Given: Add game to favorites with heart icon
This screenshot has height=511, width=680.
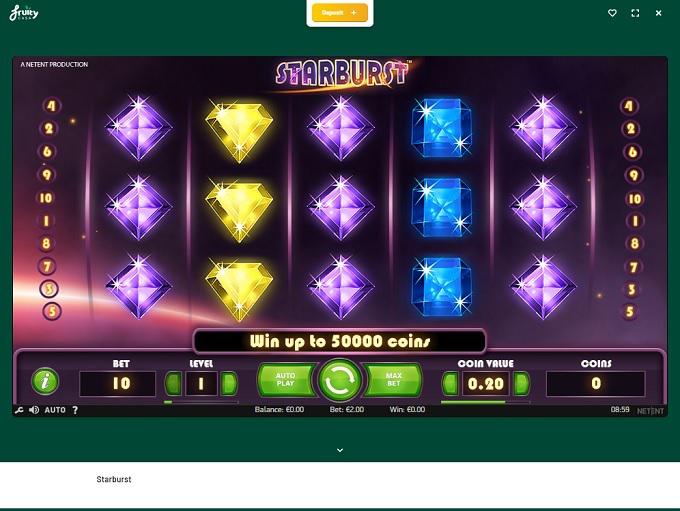Looking at the screenshot, I should pos(612,13).
